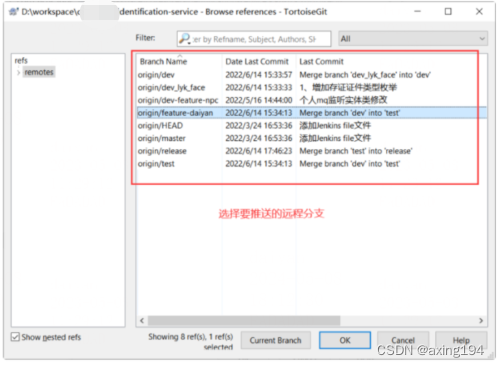499x367 pixels.
Task: Select origin/release branch row
Action: [x=312, y=151]
